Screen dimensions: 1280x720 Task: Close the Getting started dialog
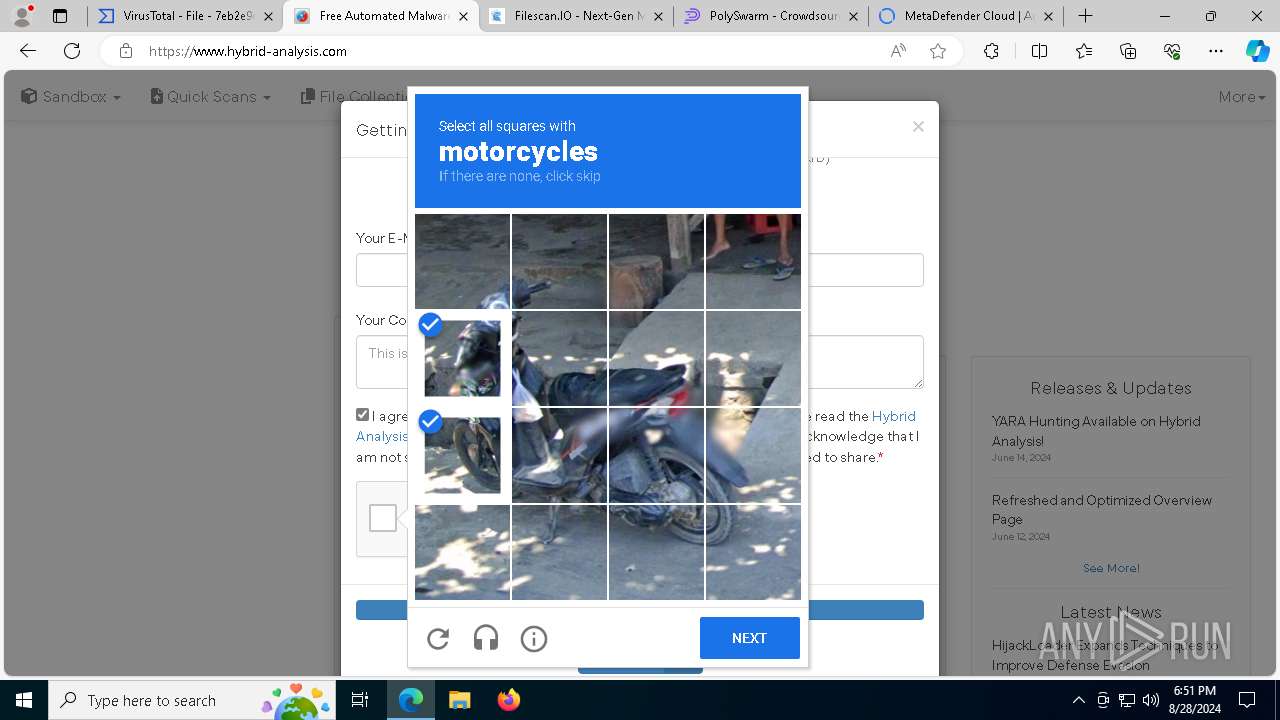point(918,127)
